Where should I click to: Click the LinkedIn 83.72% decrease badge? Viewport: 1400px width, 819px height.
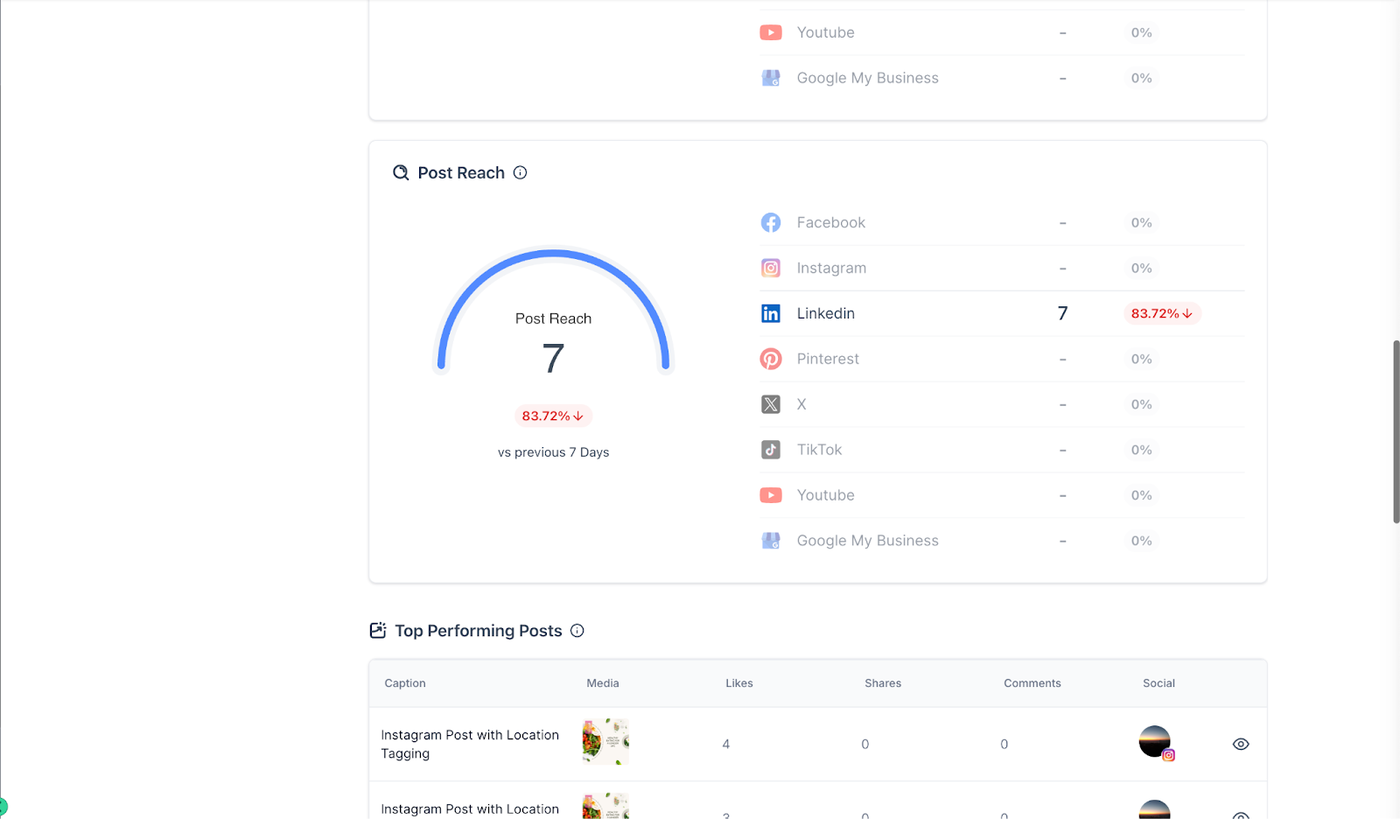[x=1161, y=314]
